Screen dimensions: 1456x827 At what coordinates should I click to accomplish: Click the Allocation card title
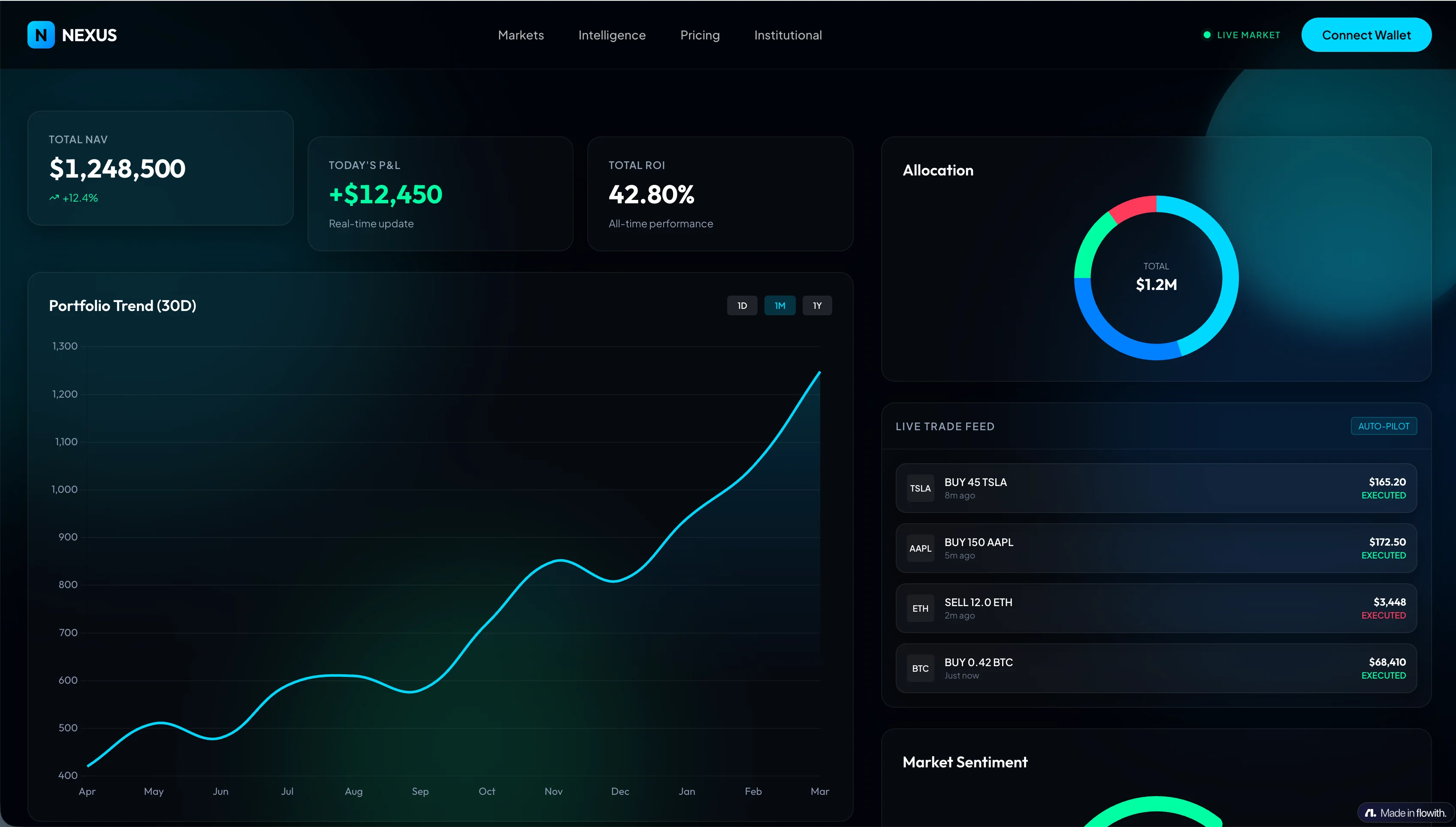point(938,170)
